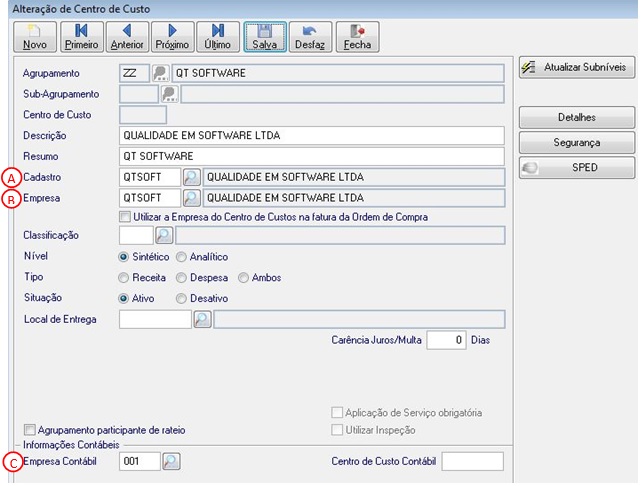The width and height of the screenshot is (641, 486).
Task: Undo changes with Desfaz
Action: point(310,37)
